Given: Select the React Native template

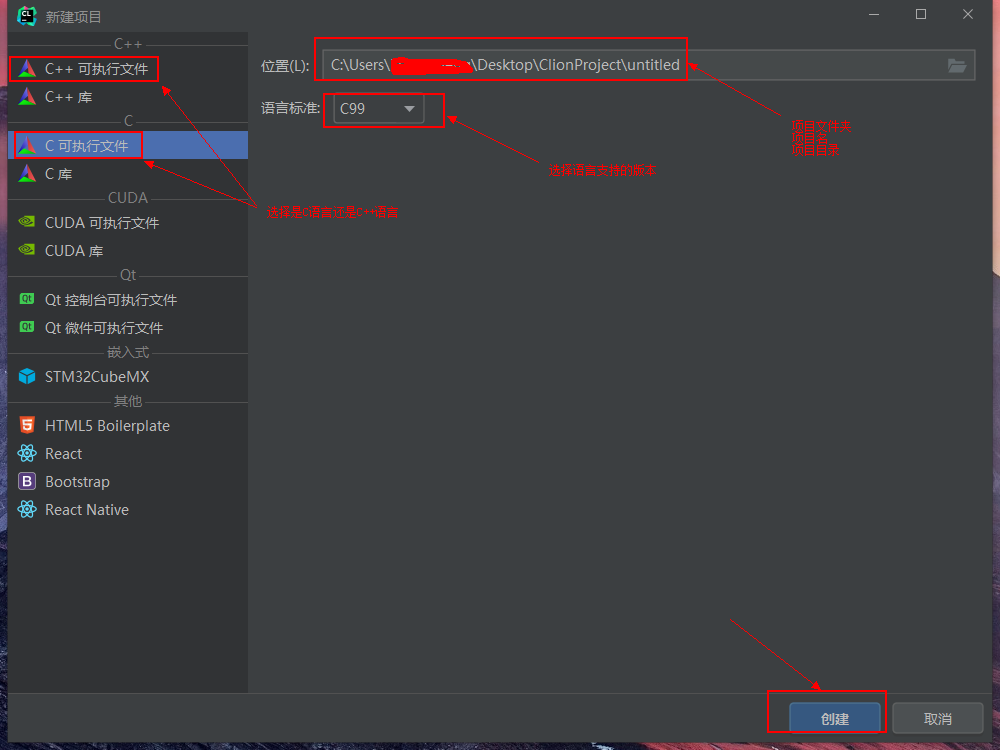Looking at the screenshot, I should (x=128, y=510).
